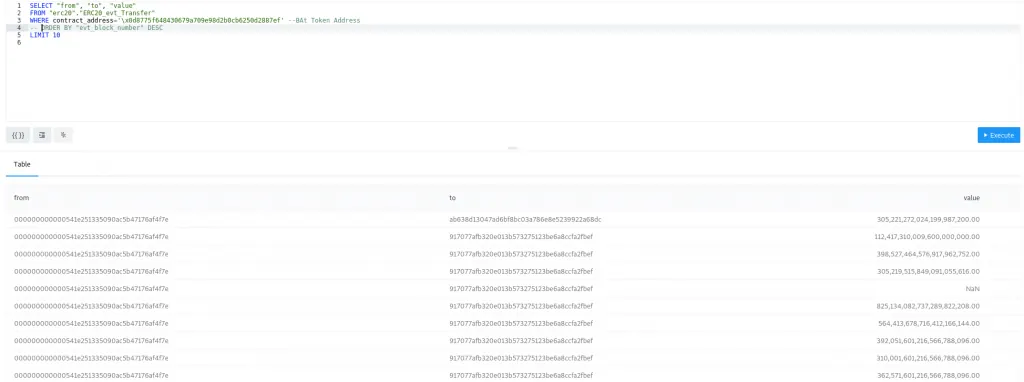Screen dimensions: 1024x382
Task: Click the 'to' address in the 112,417,310 row
Action: coord(520,236)
